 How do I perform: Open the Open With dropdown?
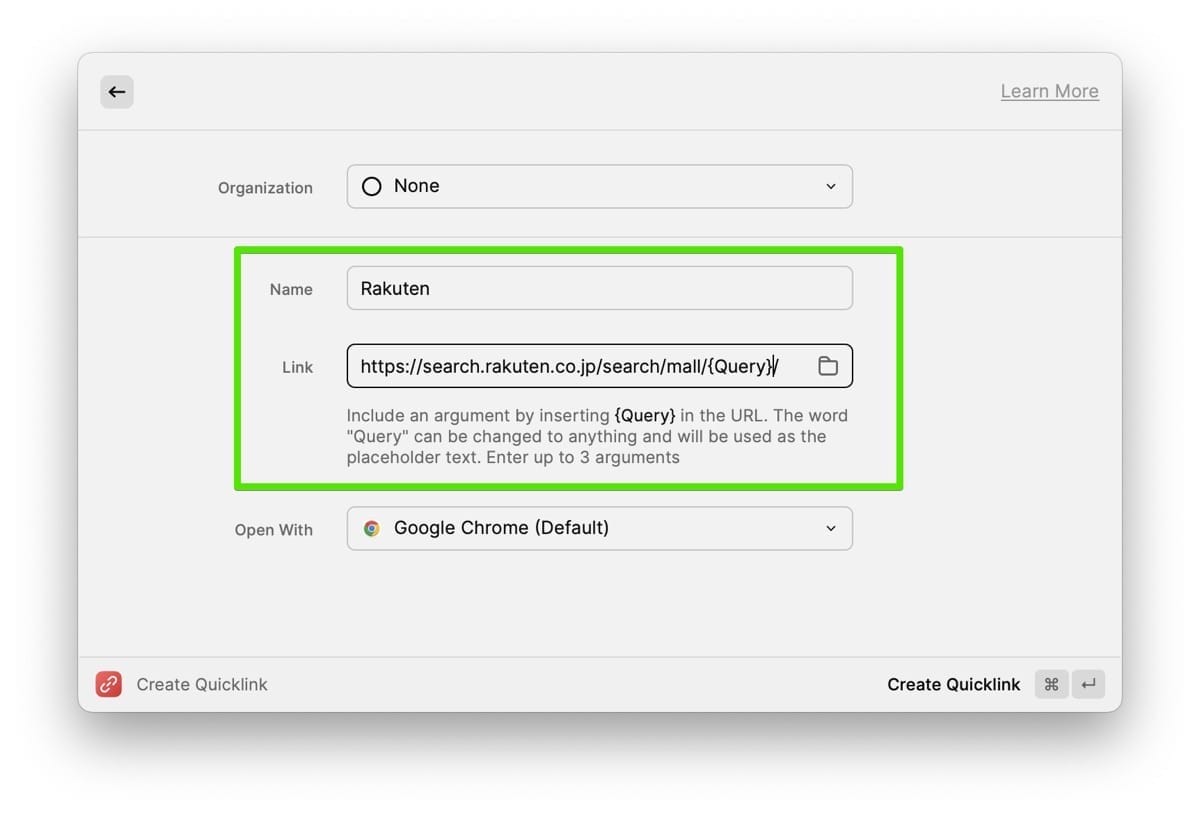(600, 528)
